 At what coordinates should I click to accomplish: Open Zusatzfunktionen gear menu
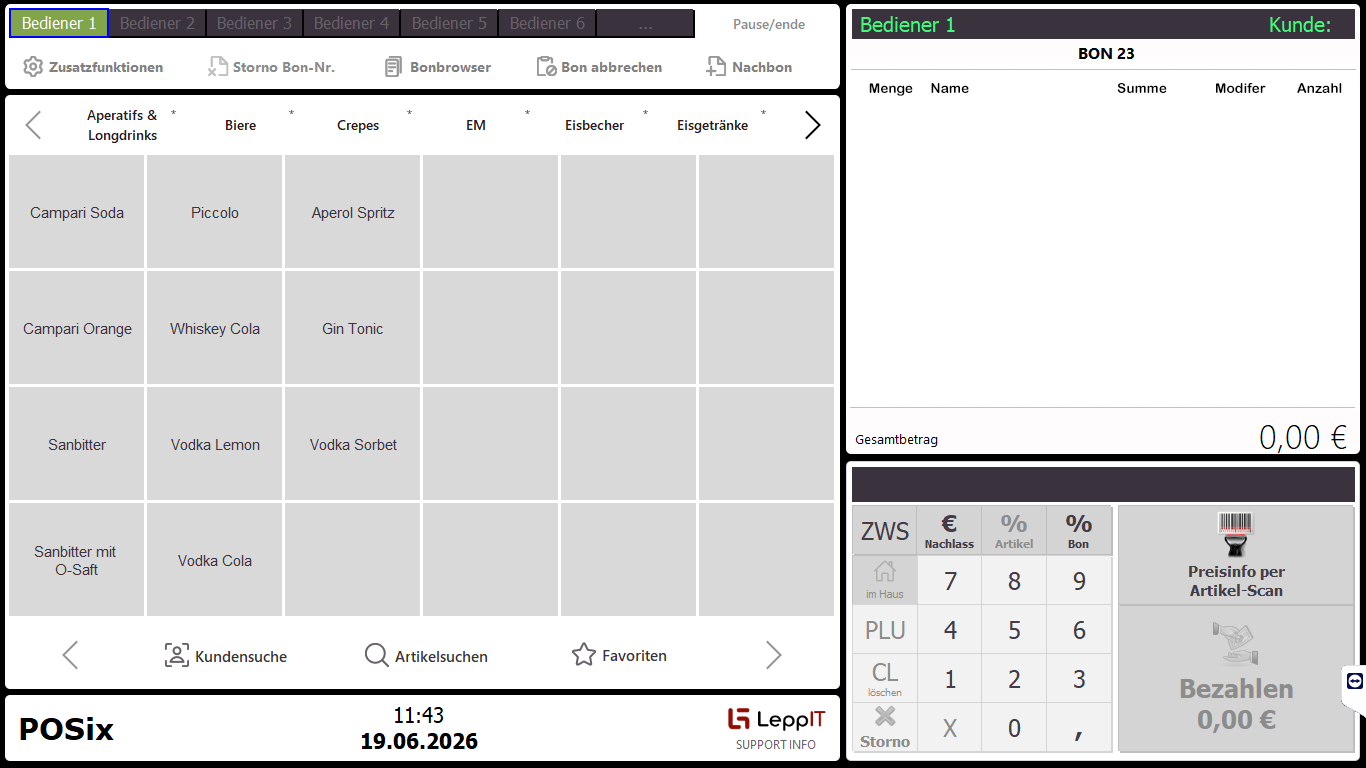93,67
